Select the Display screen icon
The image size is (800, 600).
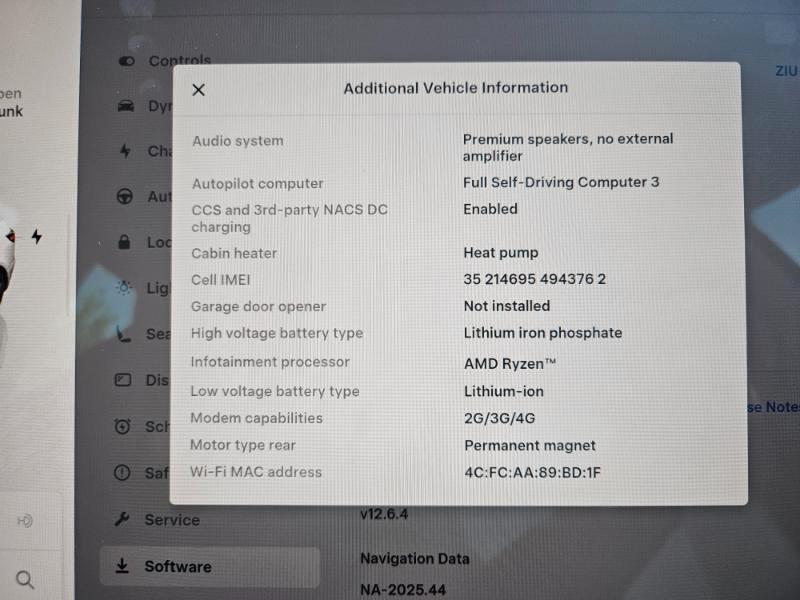click(124, 380)
